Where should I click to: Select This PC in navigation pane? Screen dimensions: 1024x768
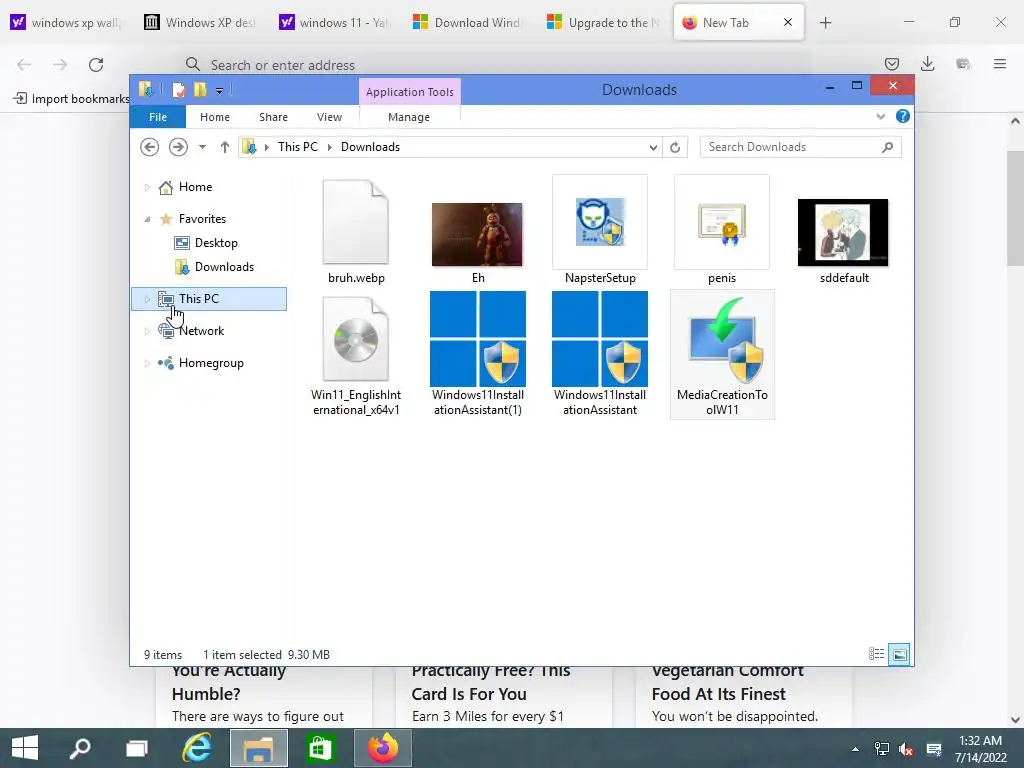coord(209,298)
